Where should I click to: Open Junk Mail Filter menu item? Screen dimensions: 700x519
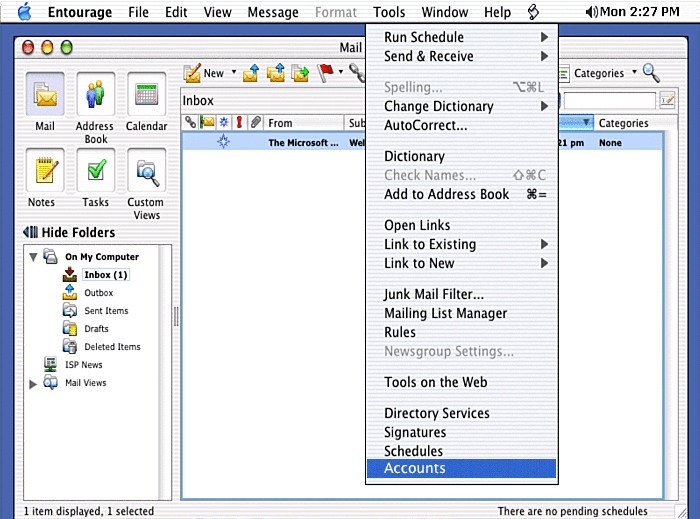pos(462,294)
